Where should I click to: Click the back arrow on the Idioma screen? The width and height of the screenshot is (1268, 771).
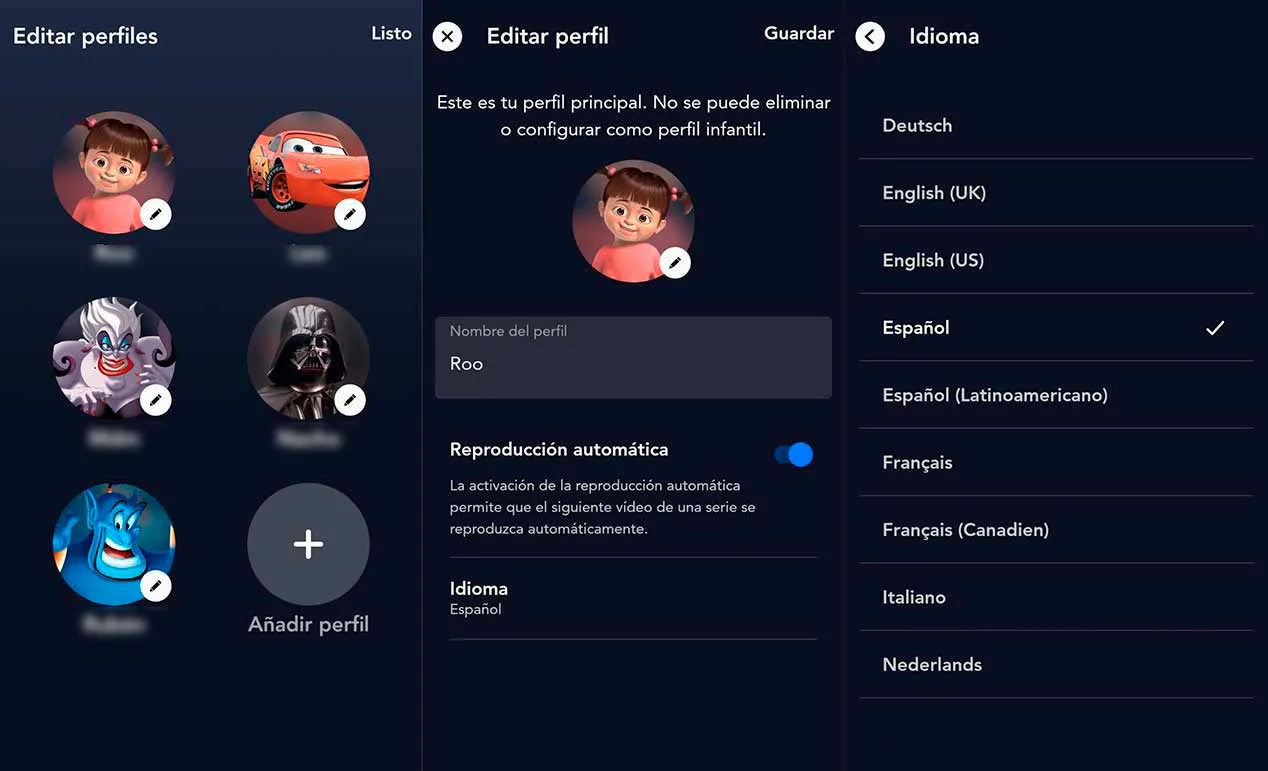click(x=869, y=36)
